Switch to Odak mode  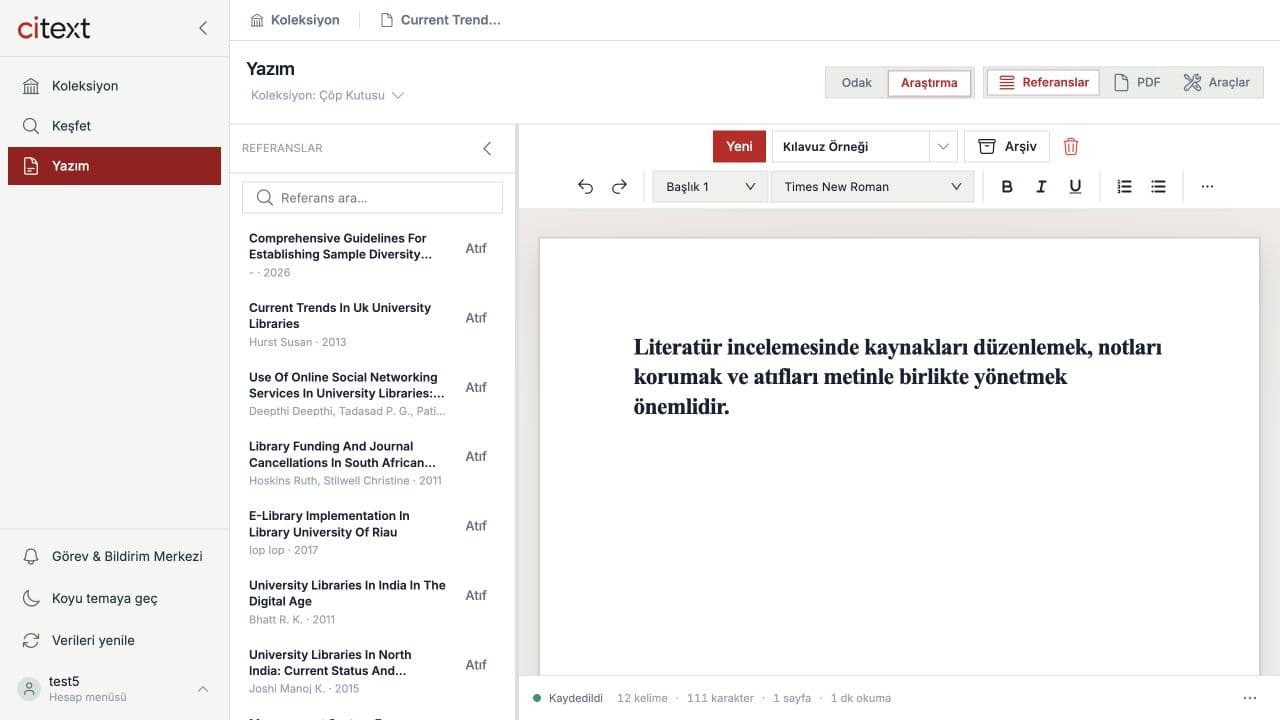tap(857, 83)
